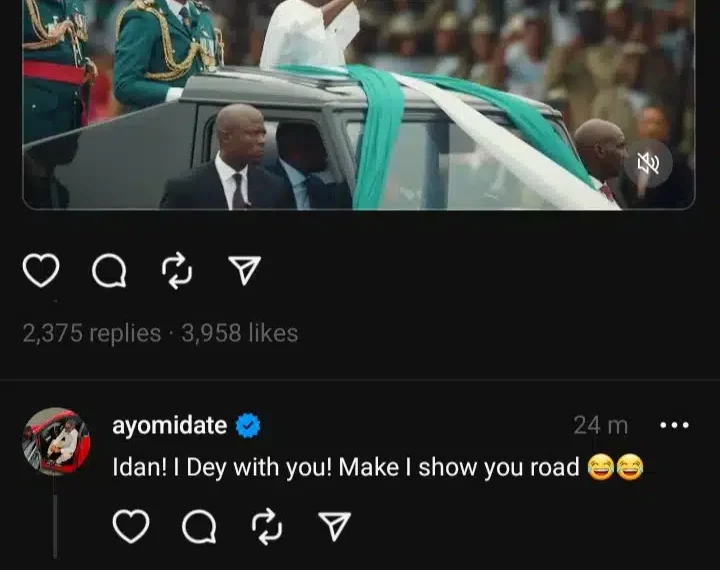
Task: Repost ayomidate's comment
Action: pyautogui.click(x=267, y=526)
